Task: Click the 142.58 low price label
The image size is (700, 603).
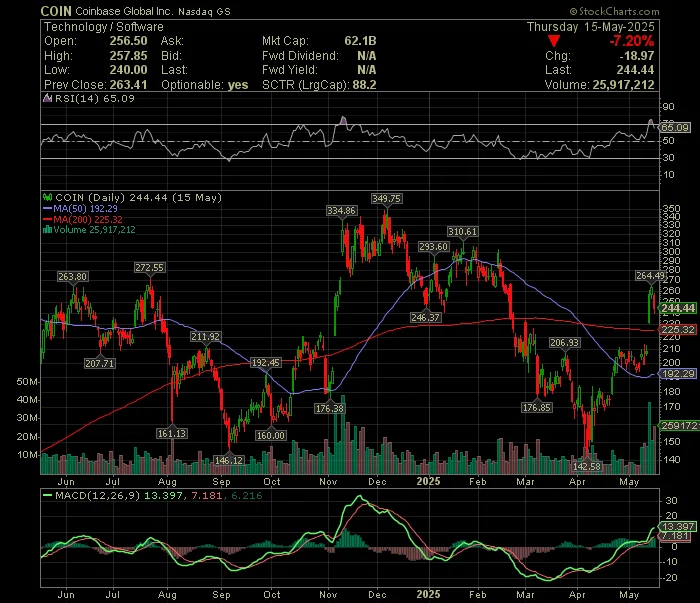Action: [x=587, y=466]
